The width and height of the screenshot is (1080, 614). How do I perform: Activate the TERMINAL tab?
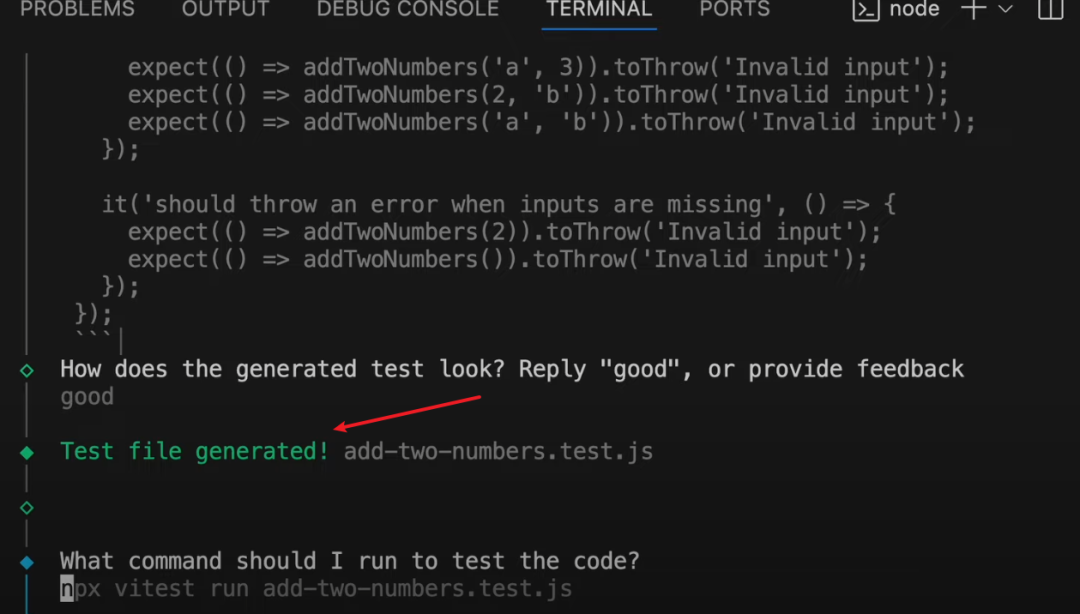[x=599, y=9]
